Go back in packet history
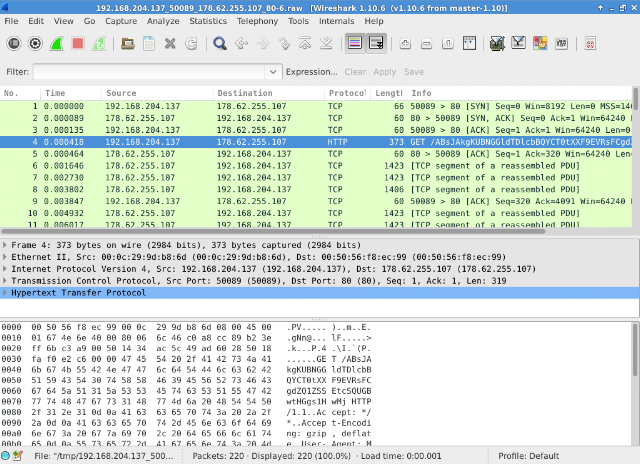 pyautogui.click(x=241, y=43)
